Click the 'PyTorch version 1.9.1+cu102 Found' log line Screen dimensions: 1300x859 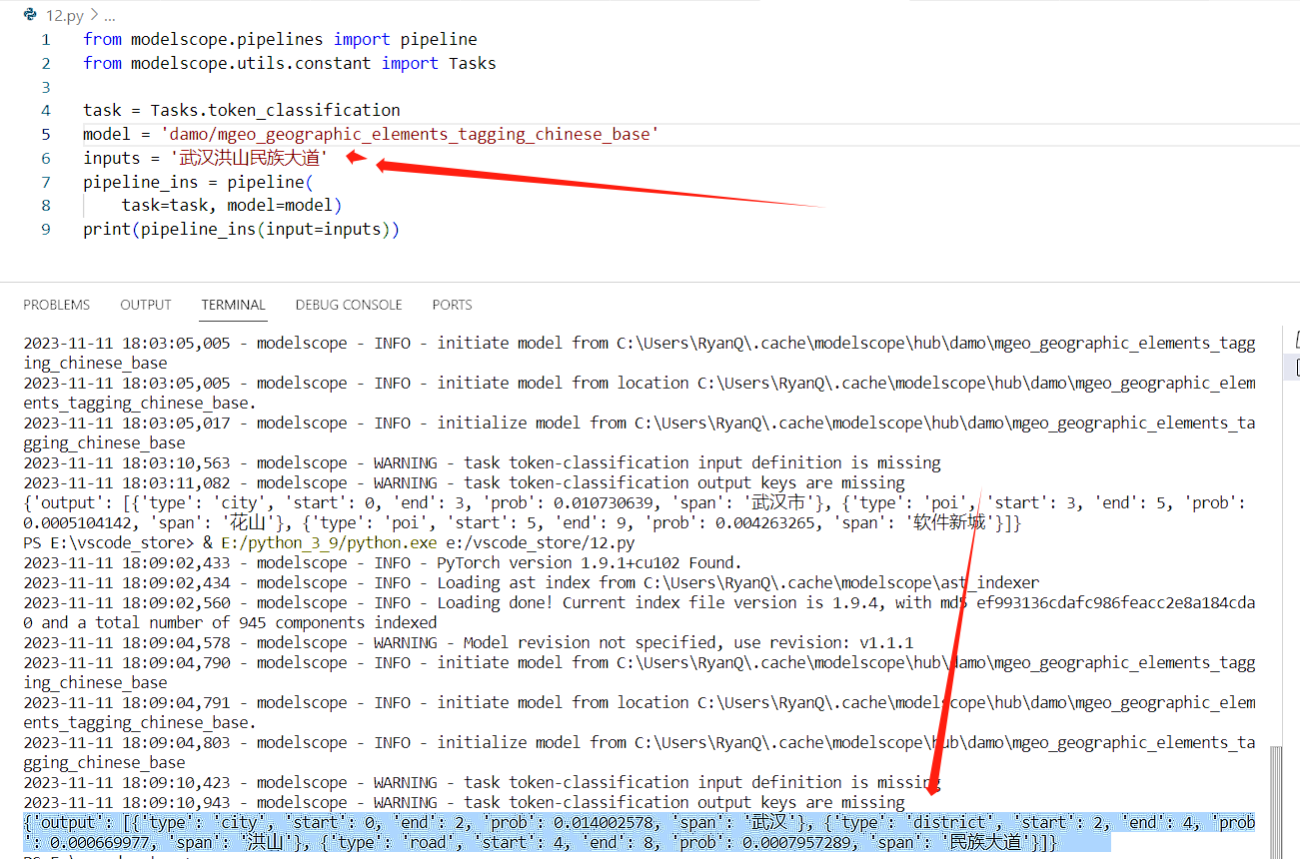(x=383, y=563)
